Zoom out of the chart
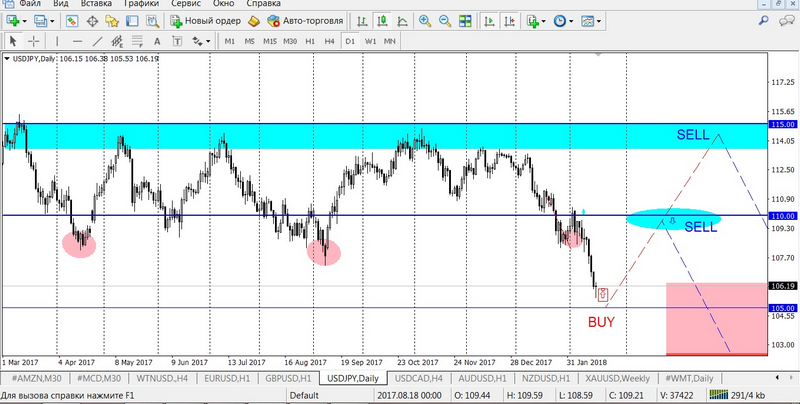This screenshot has width=800, height=404. tap(445, 20)
